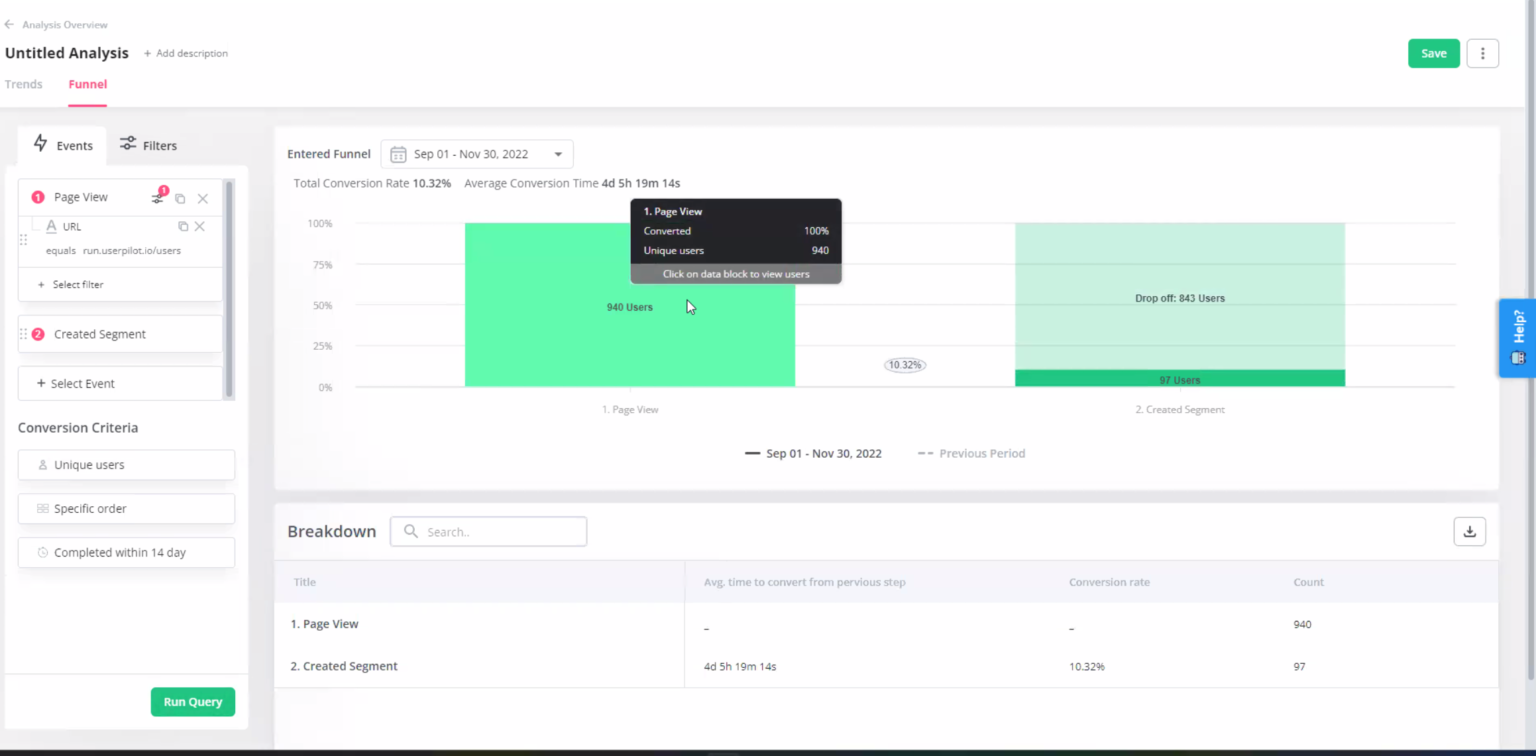Duplicate the Page View event
Screen dimensions: 1536x756
[x=180, y=198]
